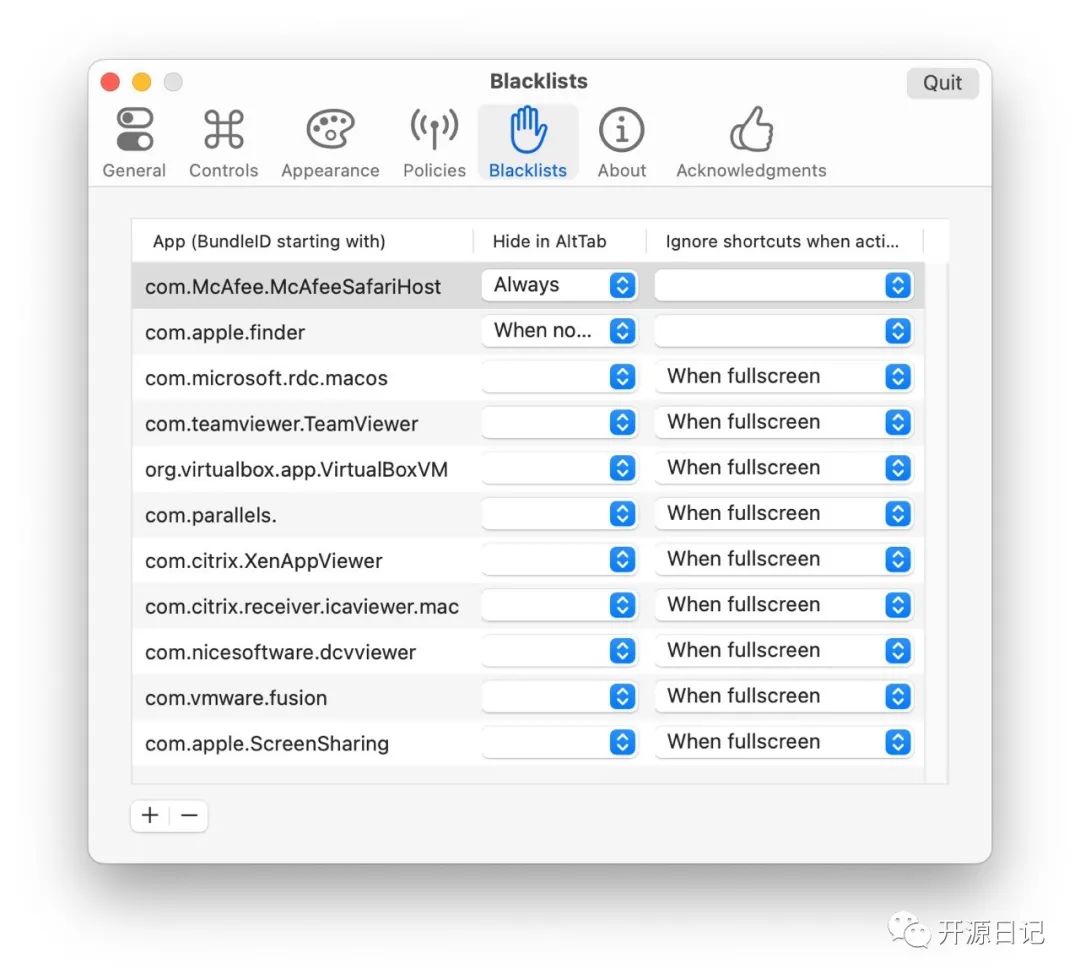Open Ignore shortcuts dropdown for com.apple.finder

point(784,331)
